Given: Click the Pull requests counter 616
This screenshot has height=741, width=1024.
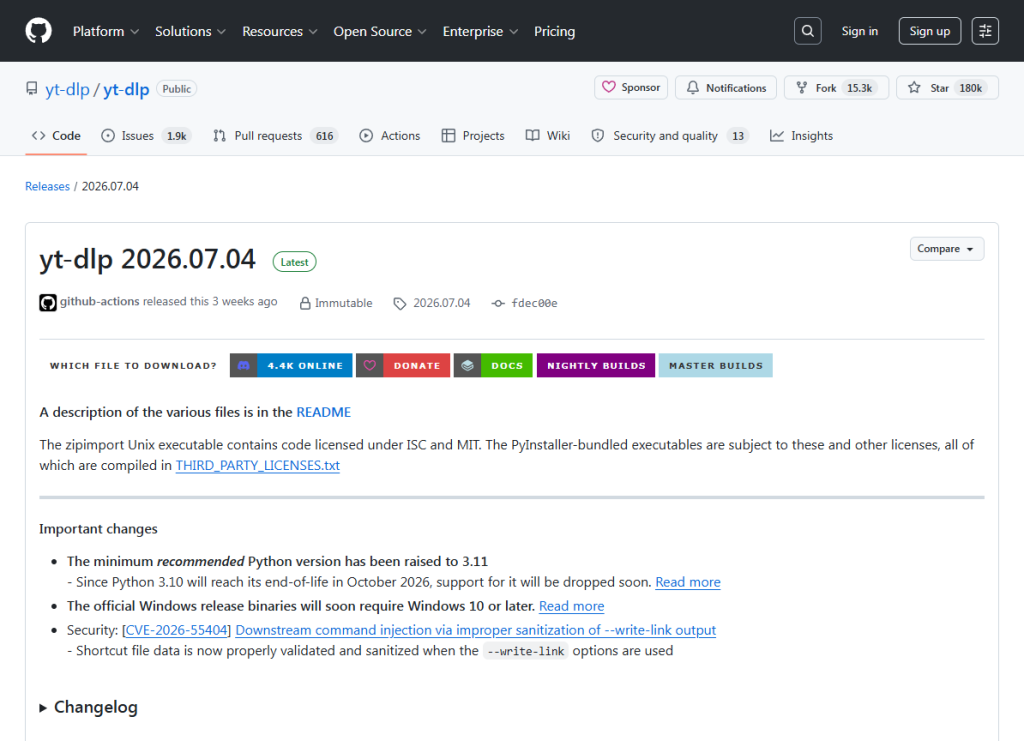Looking at the screenshot, I should [x=325, y=136].
